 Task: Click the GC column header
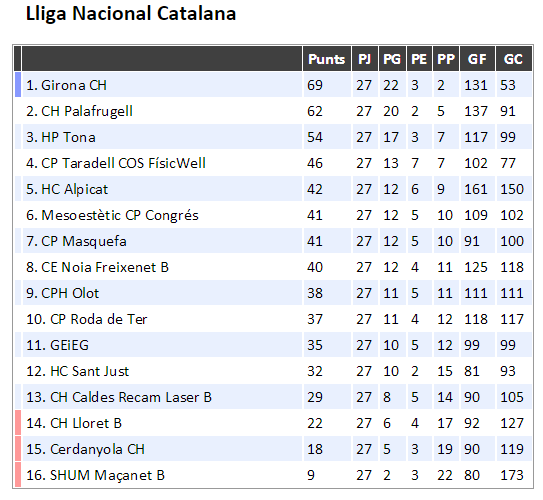514,59
